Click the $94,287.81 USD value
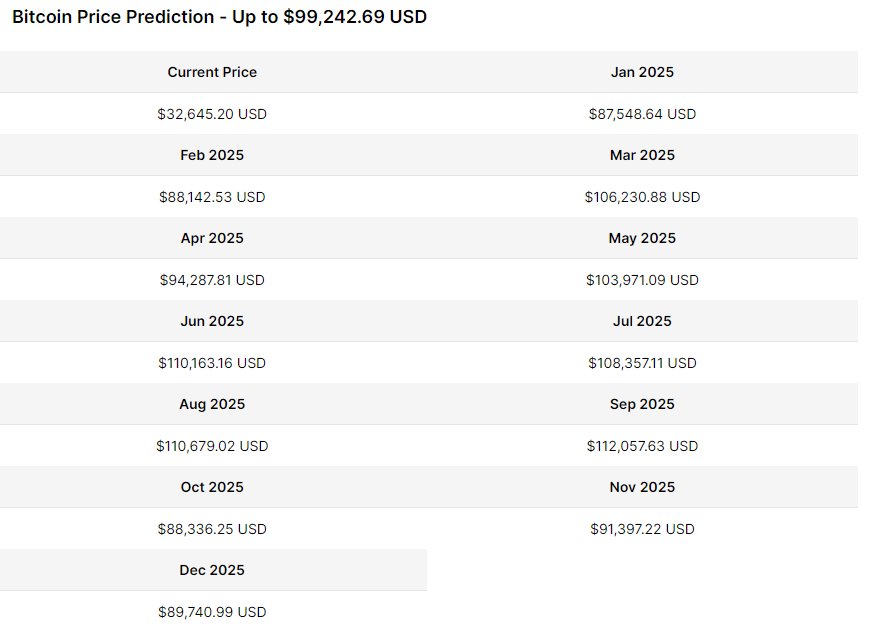 (212, 280)
